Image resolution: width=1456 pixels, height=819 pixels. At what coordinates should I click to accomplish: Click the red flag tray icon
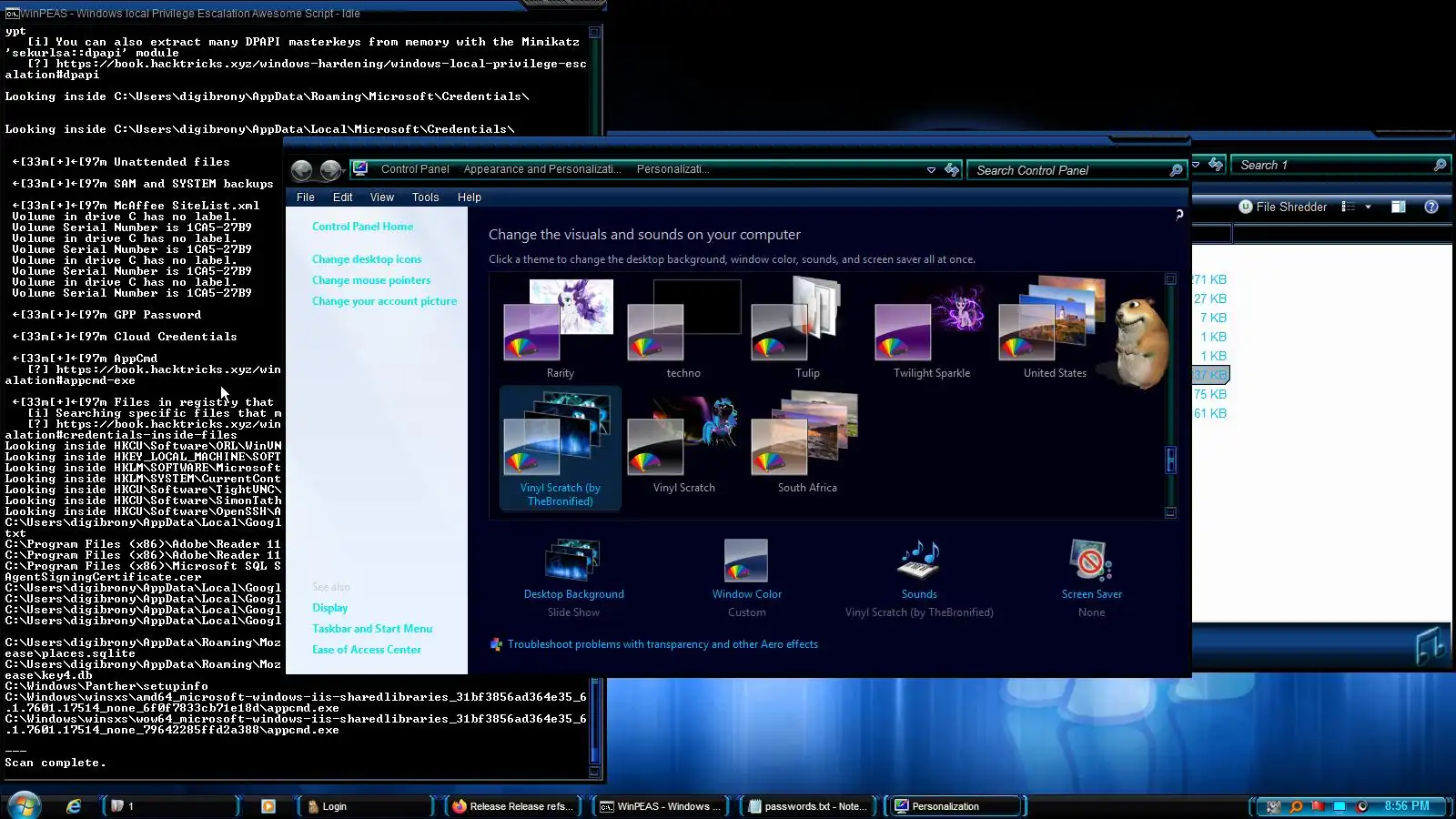(x=1318, y=806)
